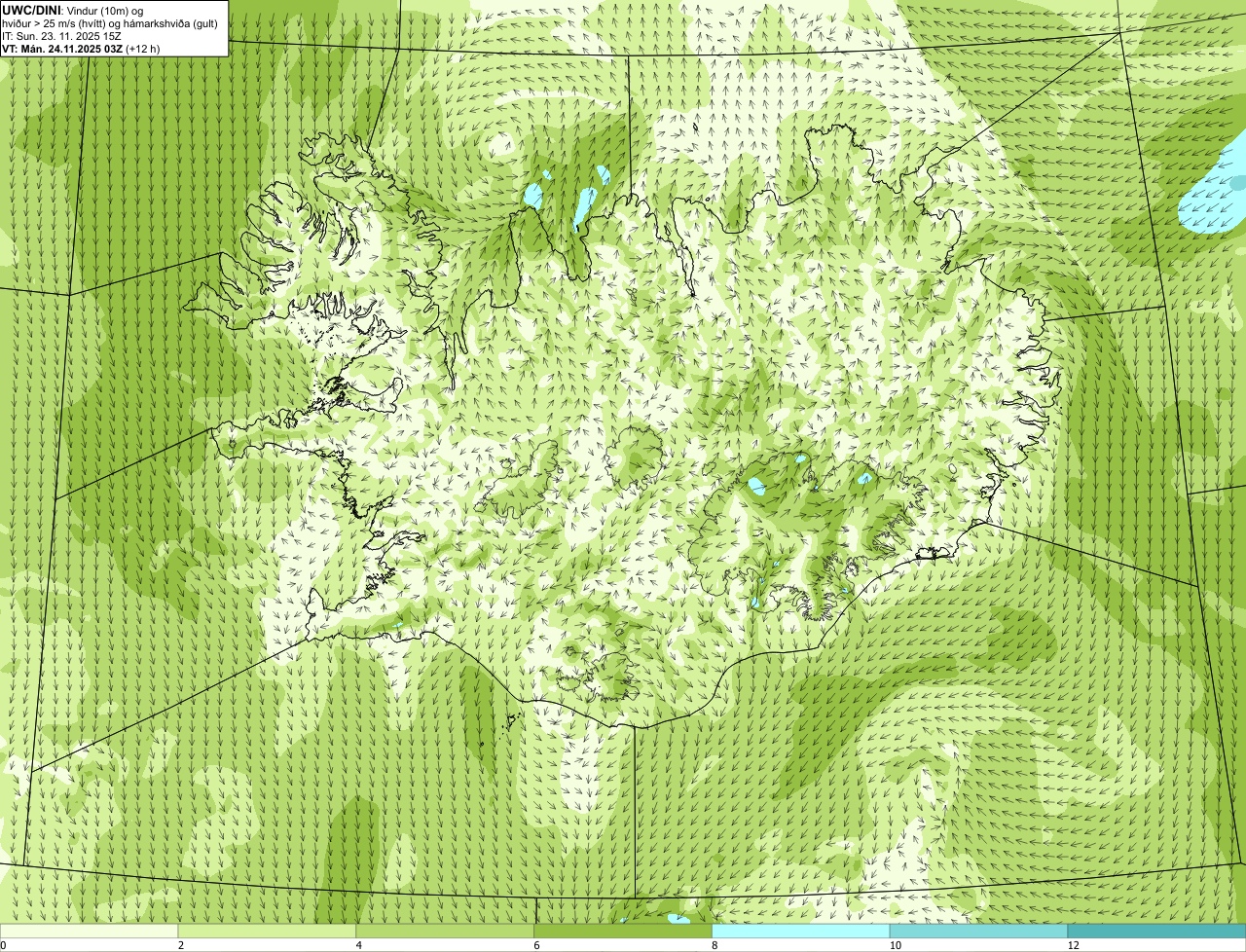Click the colour bar tick label "12"
This screenshot has height=952, width=1246.
tap(1073, 945)
